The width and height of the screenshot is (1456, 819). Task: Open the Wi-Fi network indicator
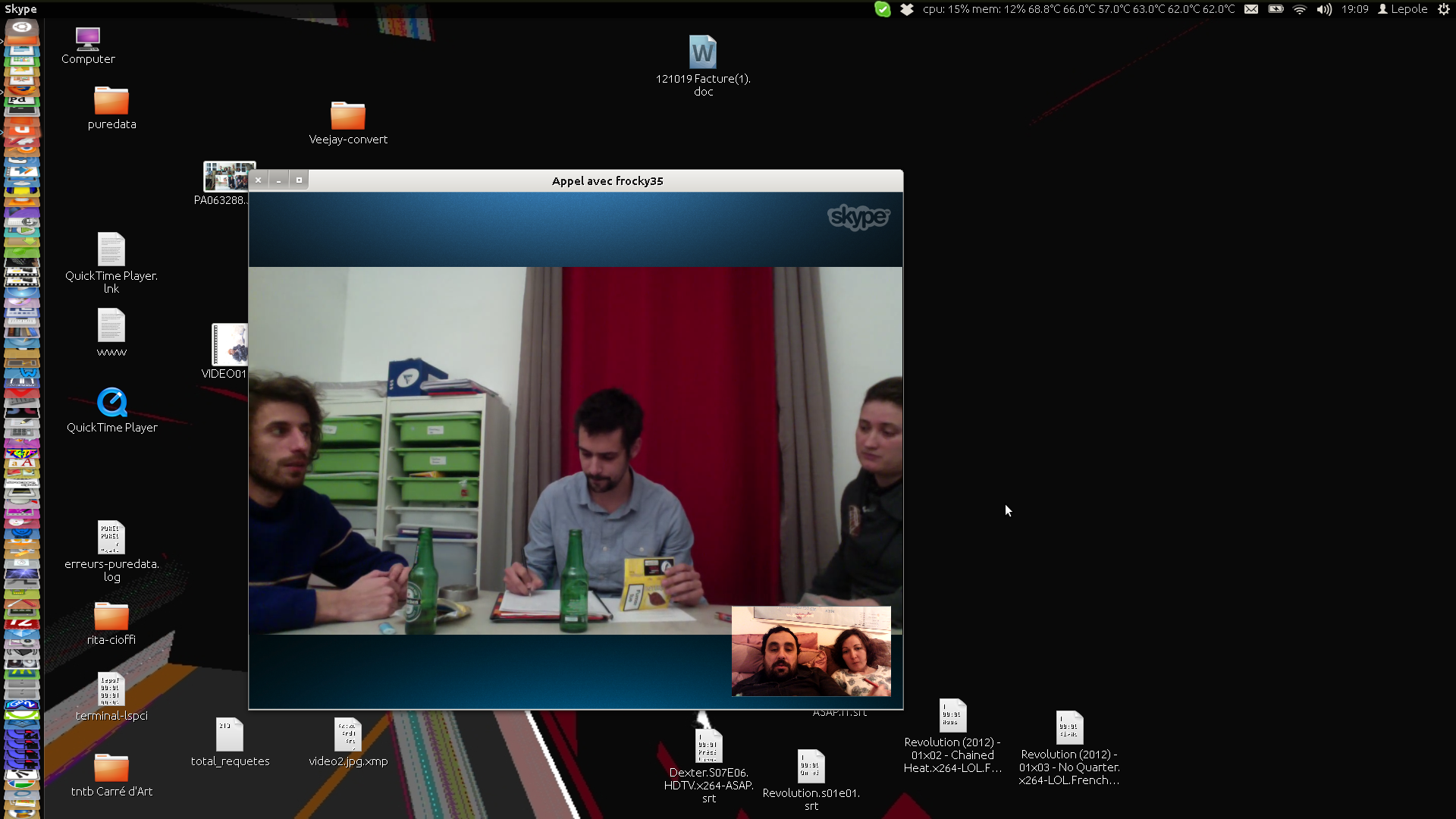tap(1300, 9)
